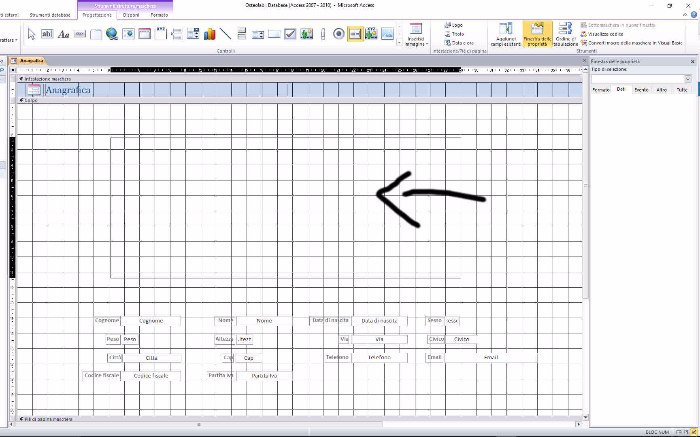Screen dimensions: 700x437
Task: Choose the Combo Box control
Action: pyautogui.click(x=193, y=34)
